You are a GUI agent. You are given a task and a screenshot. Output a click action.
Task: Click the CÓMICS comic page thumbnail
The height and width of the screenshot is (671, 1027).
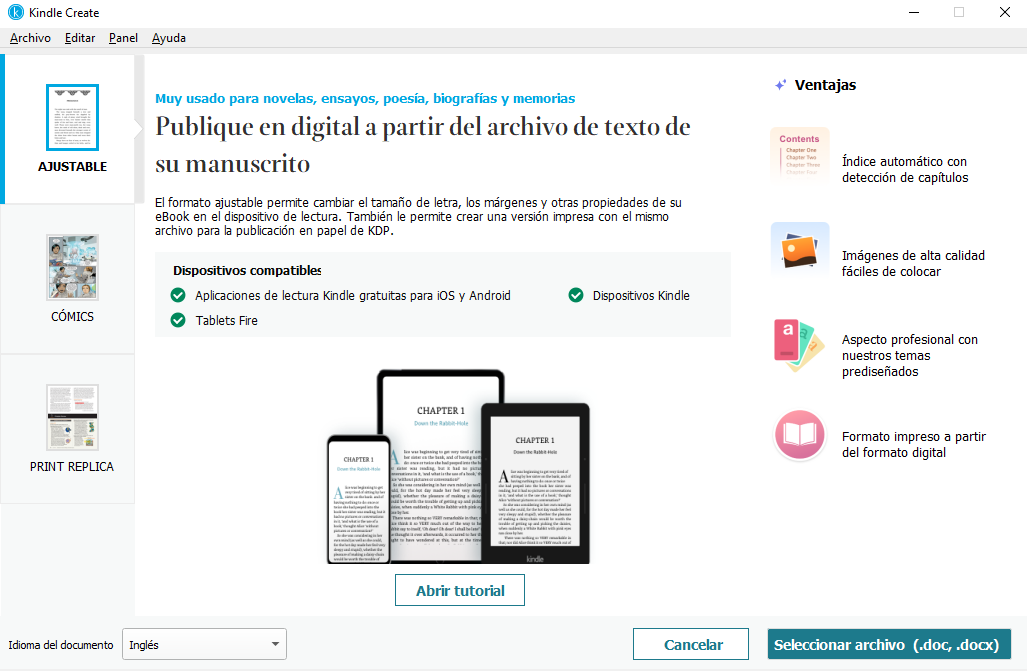[72, 267]
